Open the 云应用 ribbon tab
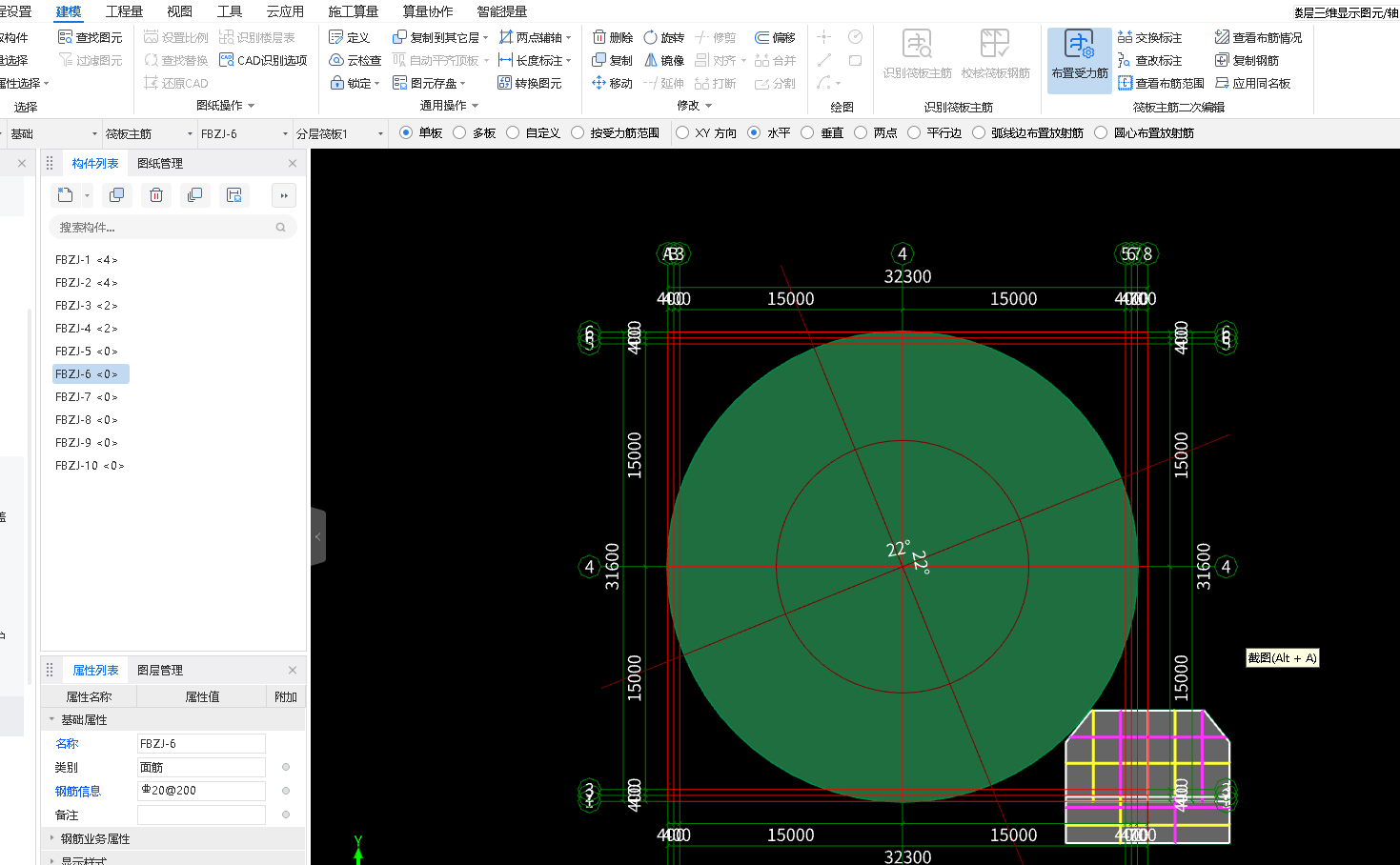The height and width of the screenshot is (865, 1400). coord(285,11)
